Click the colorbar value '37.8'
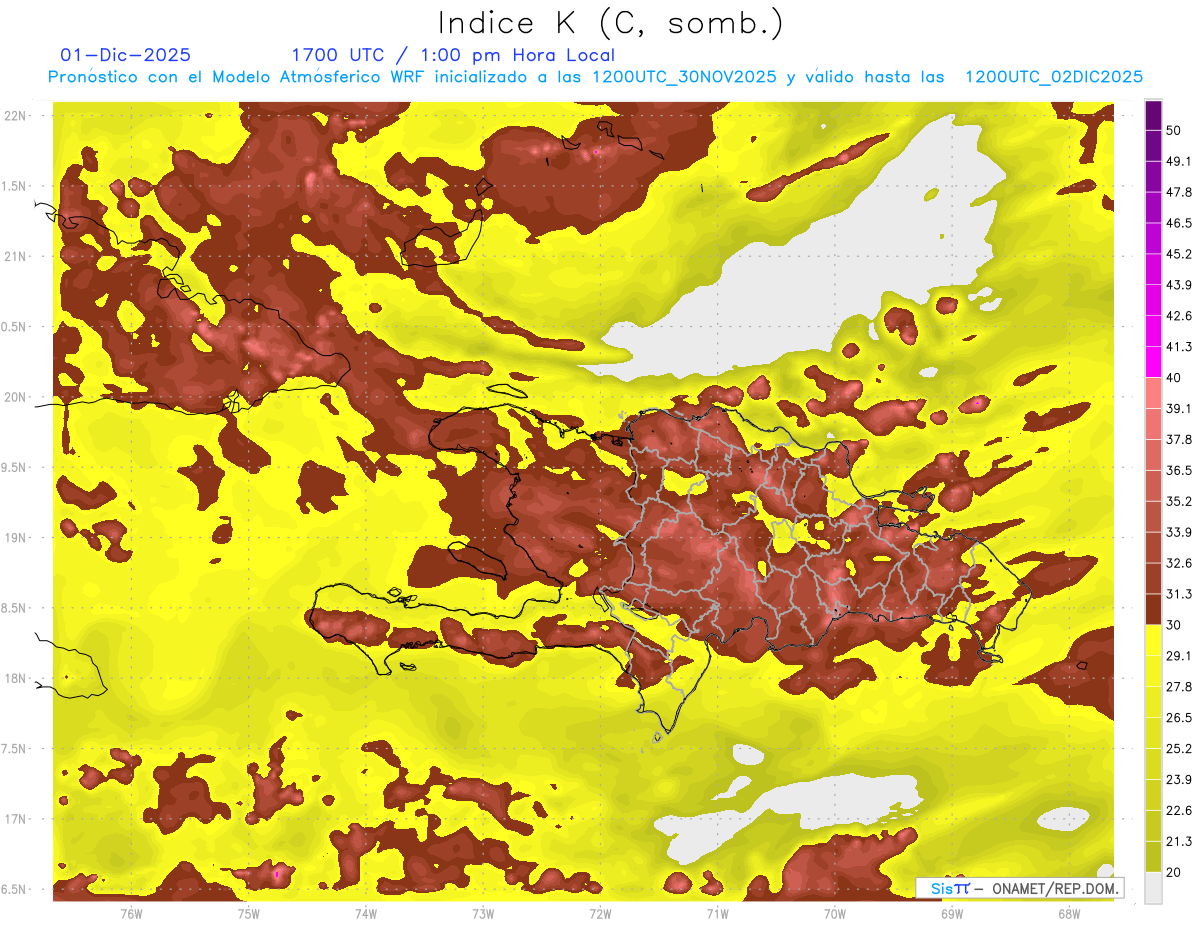The image size is (1200, 927). 1178,439
